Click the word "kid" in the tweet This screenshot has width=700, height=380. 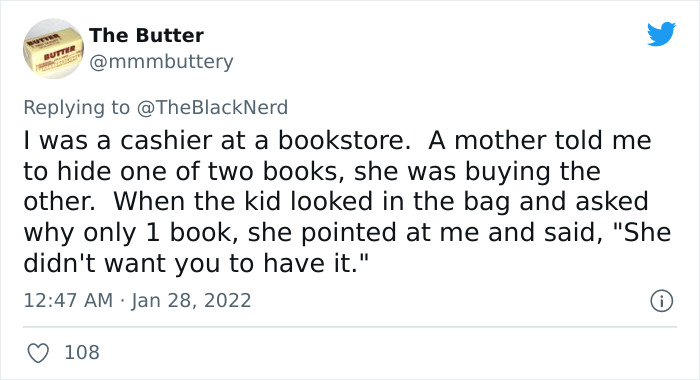(262, 201)
